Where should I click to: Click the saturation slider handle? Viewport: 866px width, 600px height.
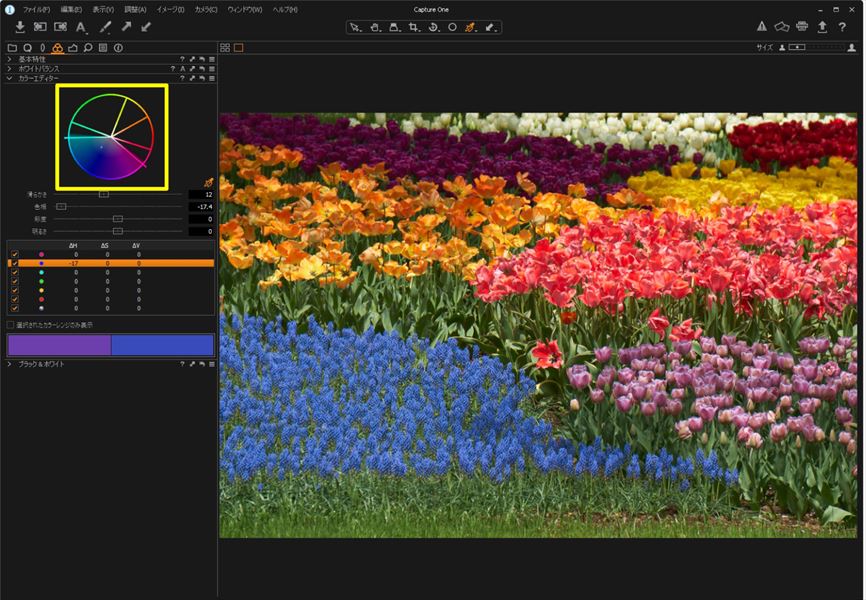pyautogui.click(x=118, y=219)
